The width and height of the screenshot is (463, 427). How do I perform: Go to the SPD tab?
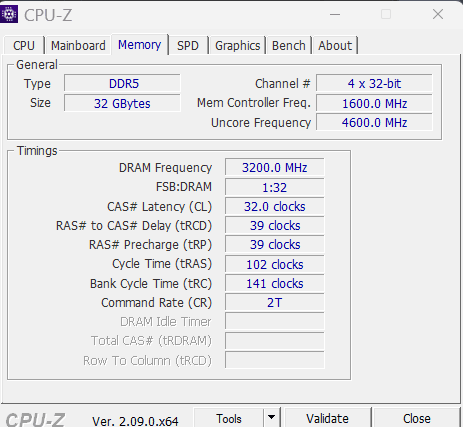(188, 45)
